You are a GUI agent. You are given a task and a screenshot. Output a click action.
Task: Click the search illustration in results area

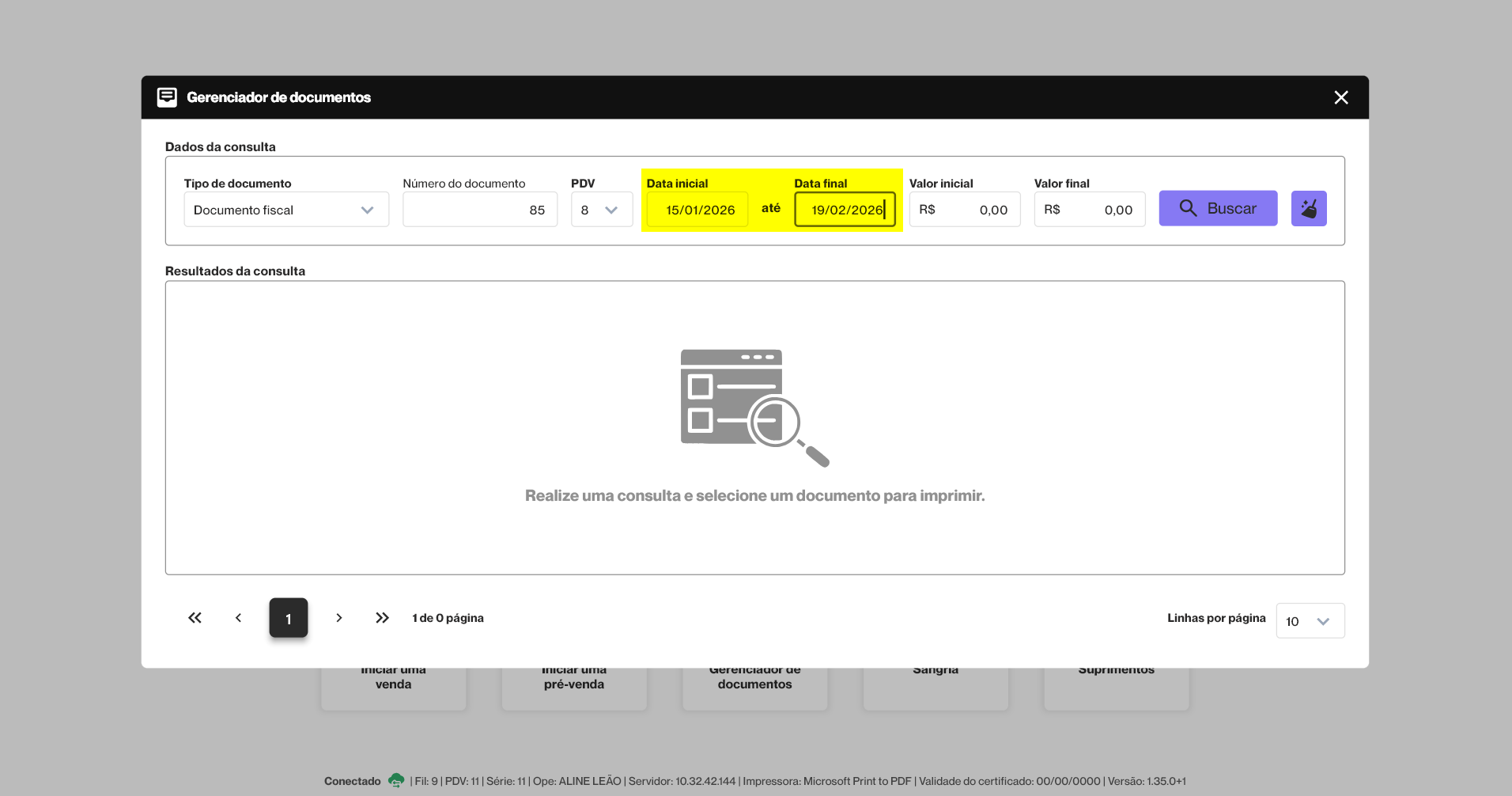coord(754,408)
